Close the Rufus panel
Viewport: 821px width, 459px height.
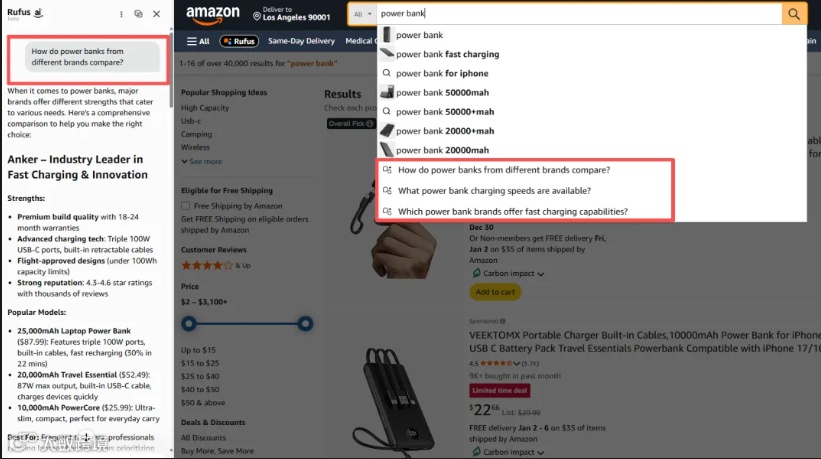pyautogui.click(x=157, y=14)
